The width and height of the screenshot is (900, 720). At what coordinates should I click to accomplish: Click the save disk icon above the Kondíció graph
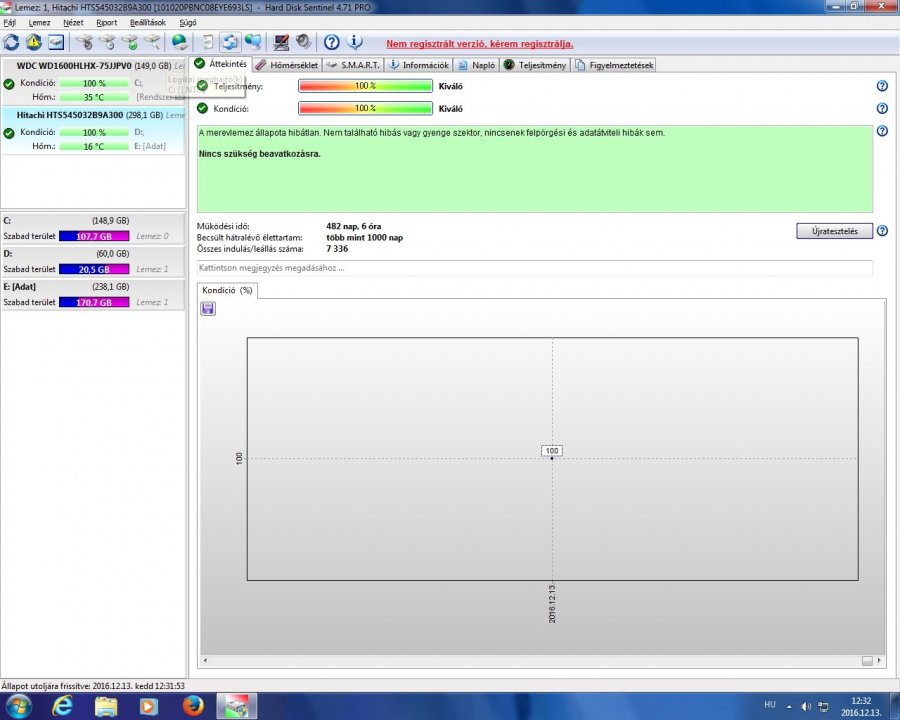(208, 309)
